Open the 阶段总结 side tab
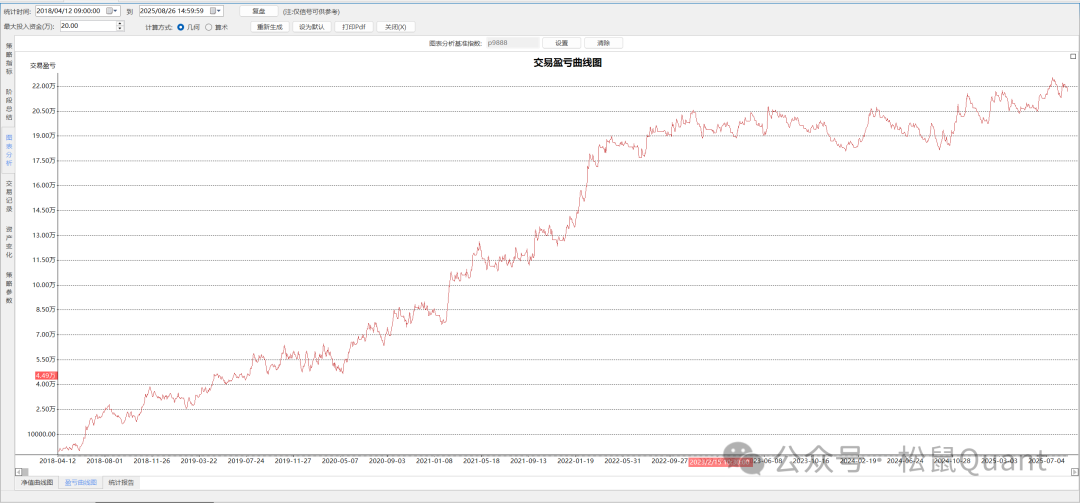 pyautogui.click(x=9, y=103)
